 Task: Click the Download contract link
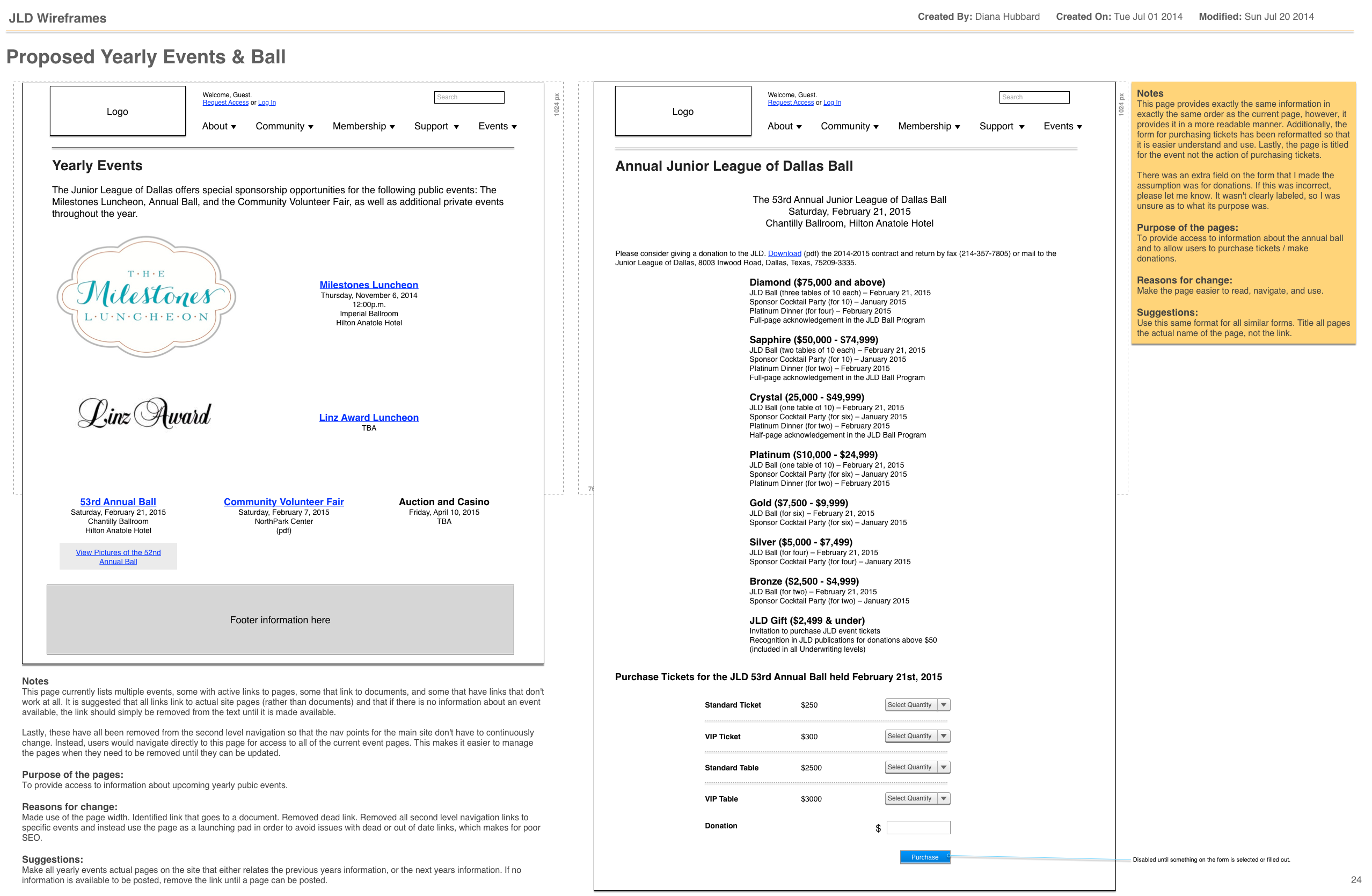tap(785, 254)
